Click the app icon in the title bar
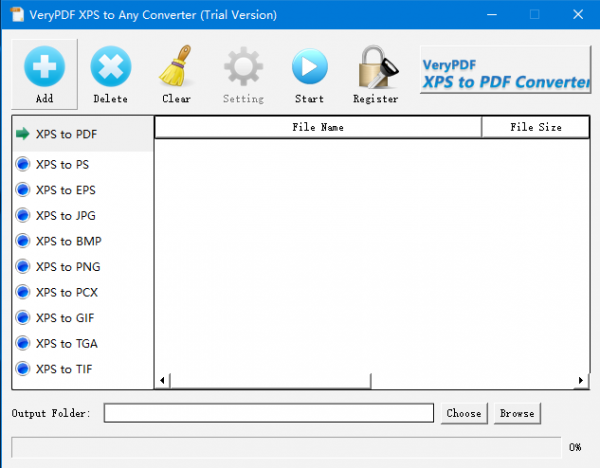The height and width of the screenshot is (468, 600). pyautogui.click(x=16, y=15)
